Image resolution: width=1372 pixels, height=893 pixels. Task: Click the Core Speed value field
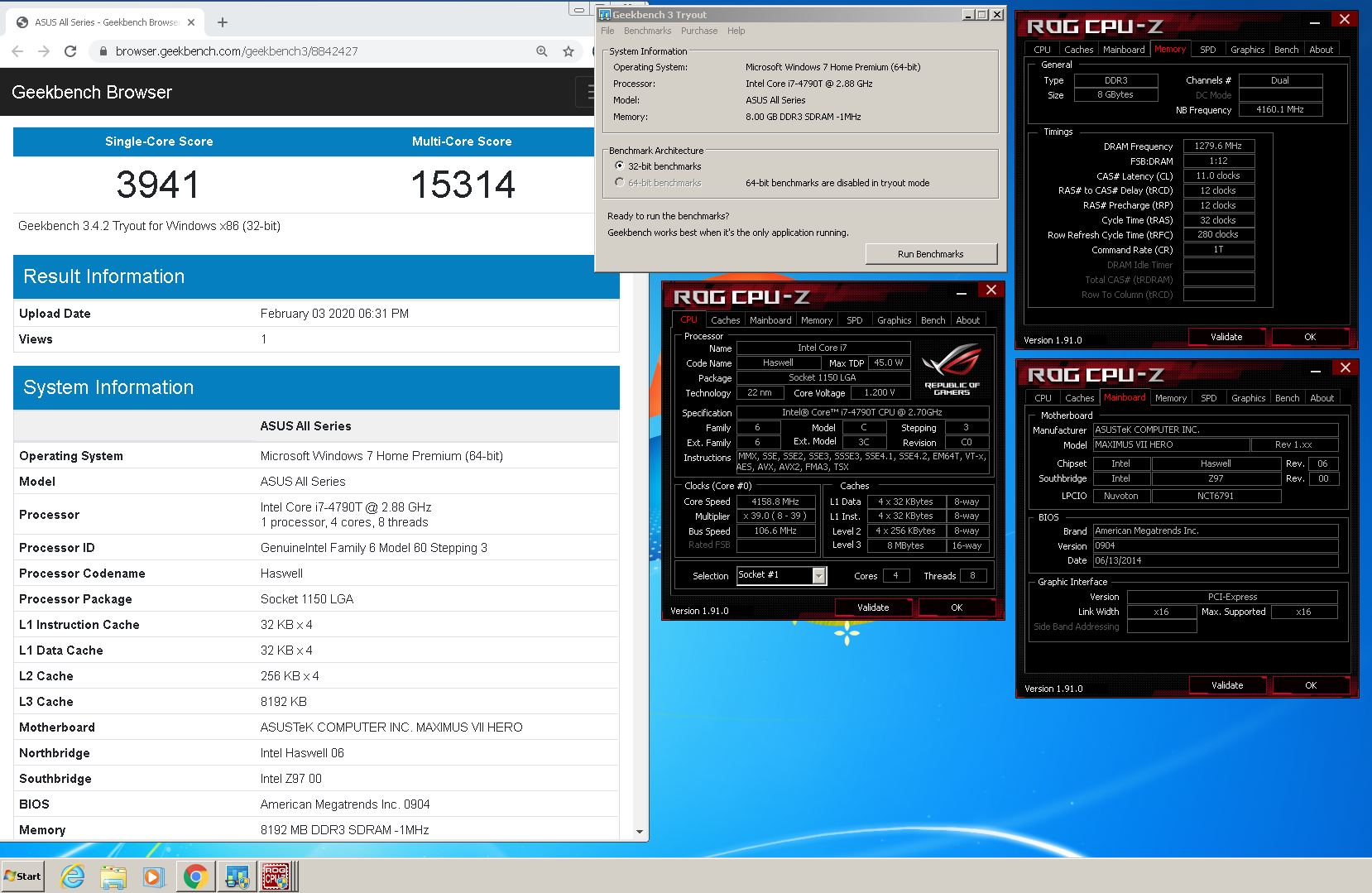[775, 502]
